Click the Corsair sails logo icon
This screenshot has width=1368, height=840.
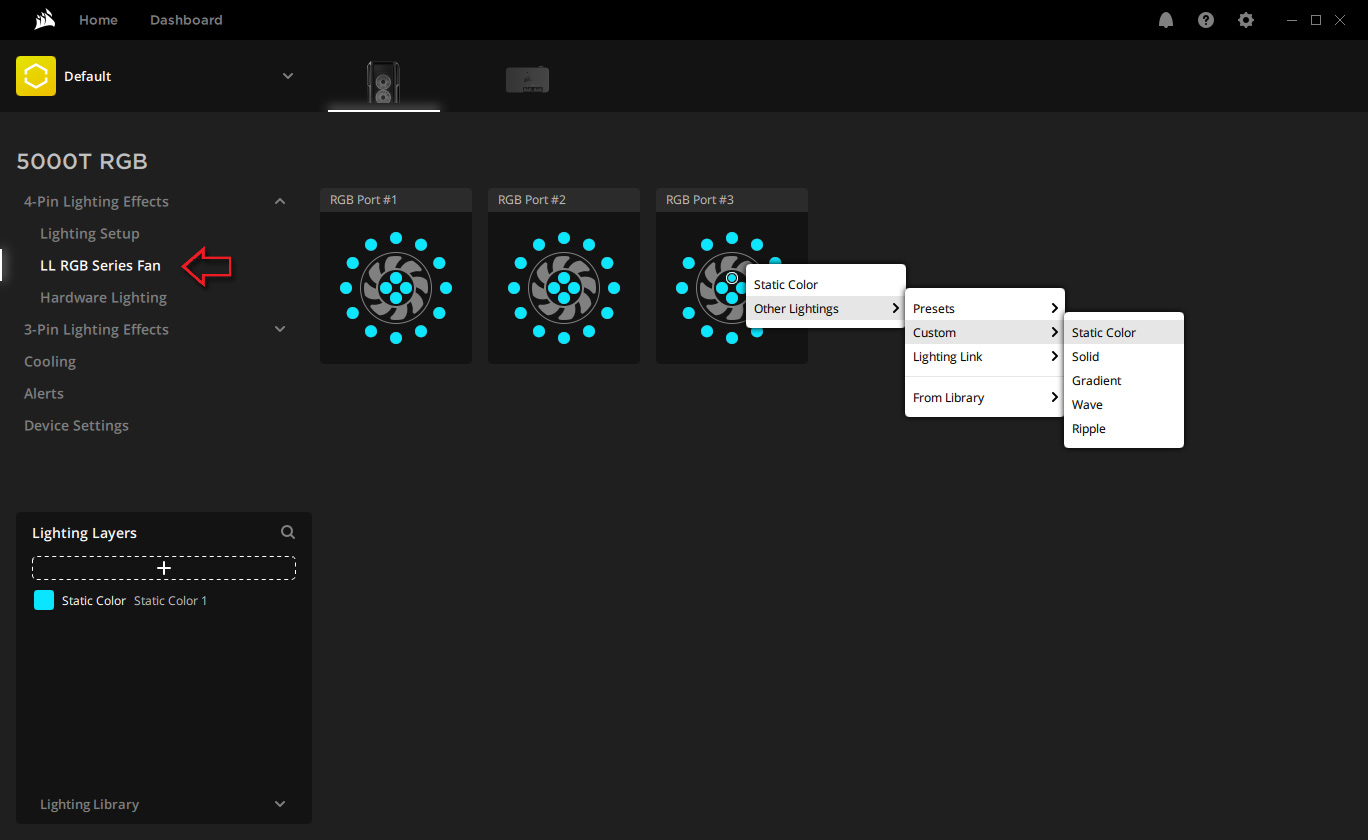click(43, 20)
